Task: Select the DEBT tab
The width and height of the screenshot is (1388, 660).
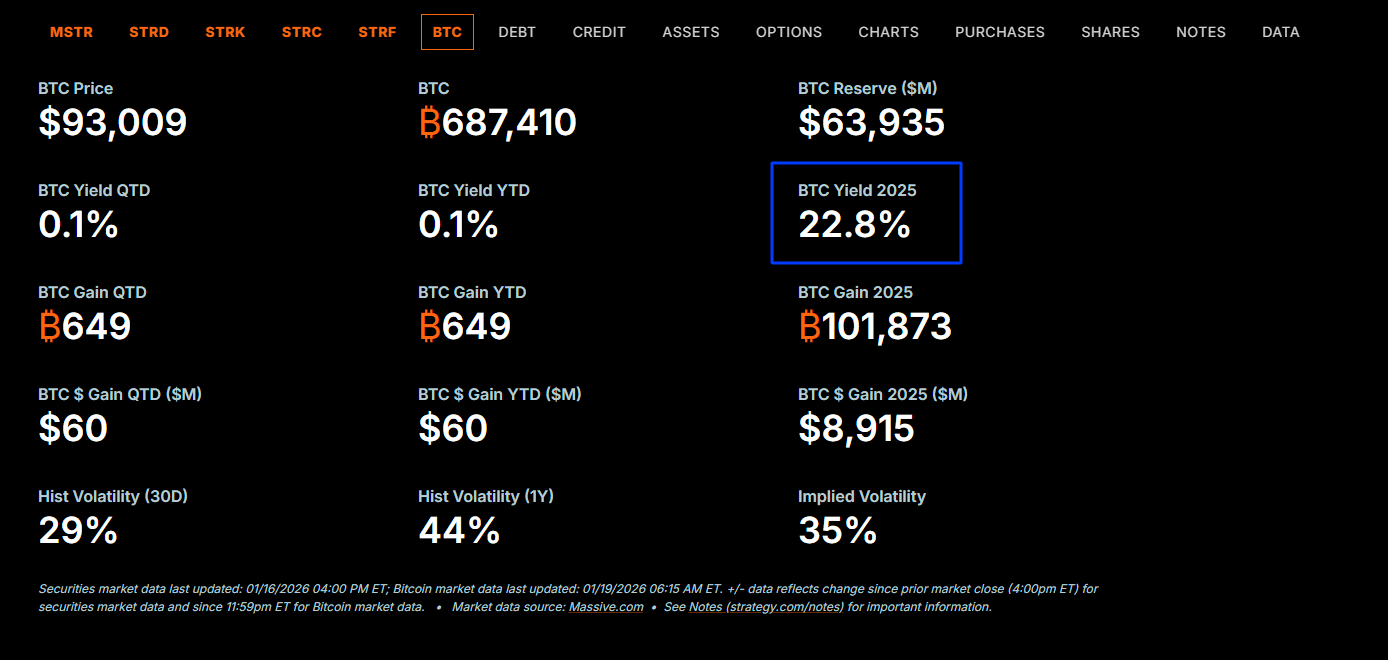Action: [517, 31]
